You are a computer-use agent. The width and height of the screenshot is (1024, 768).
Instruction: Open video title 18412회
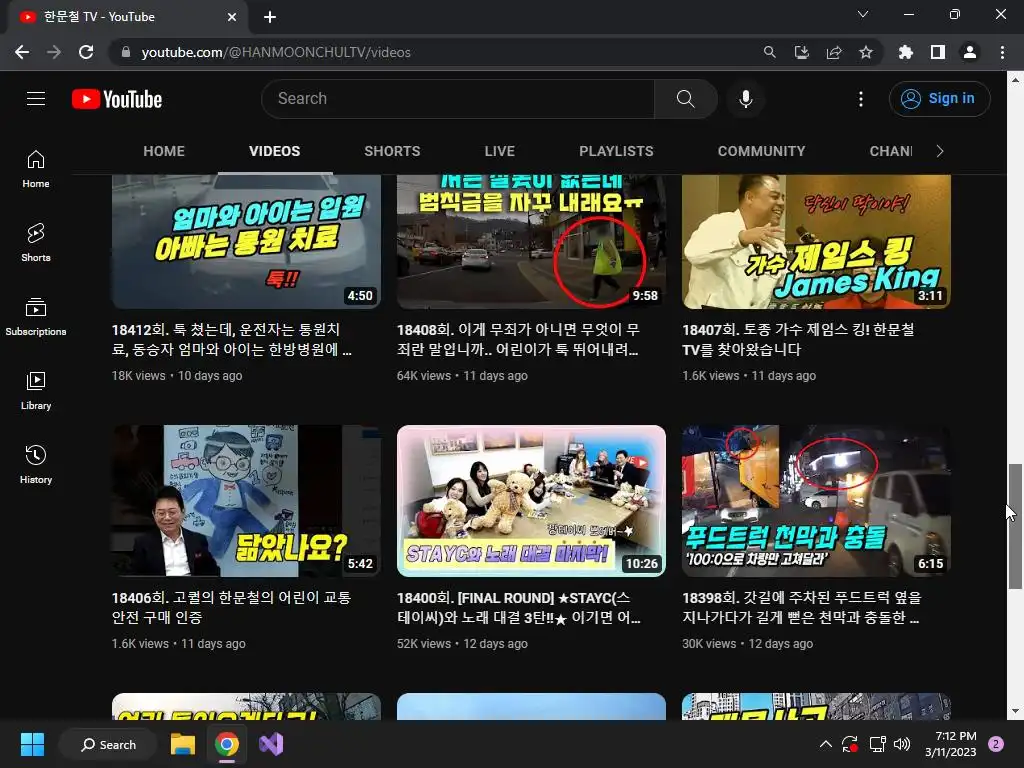[x=232, y=340]
